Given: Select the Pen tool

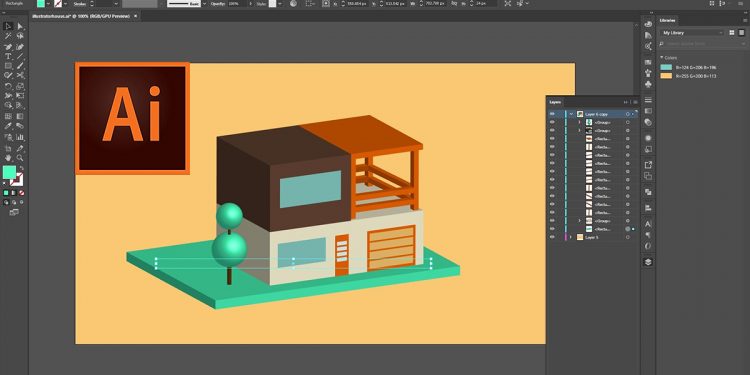Looking at the screenshot, I should pyautogui.click(x=8, y=47).
